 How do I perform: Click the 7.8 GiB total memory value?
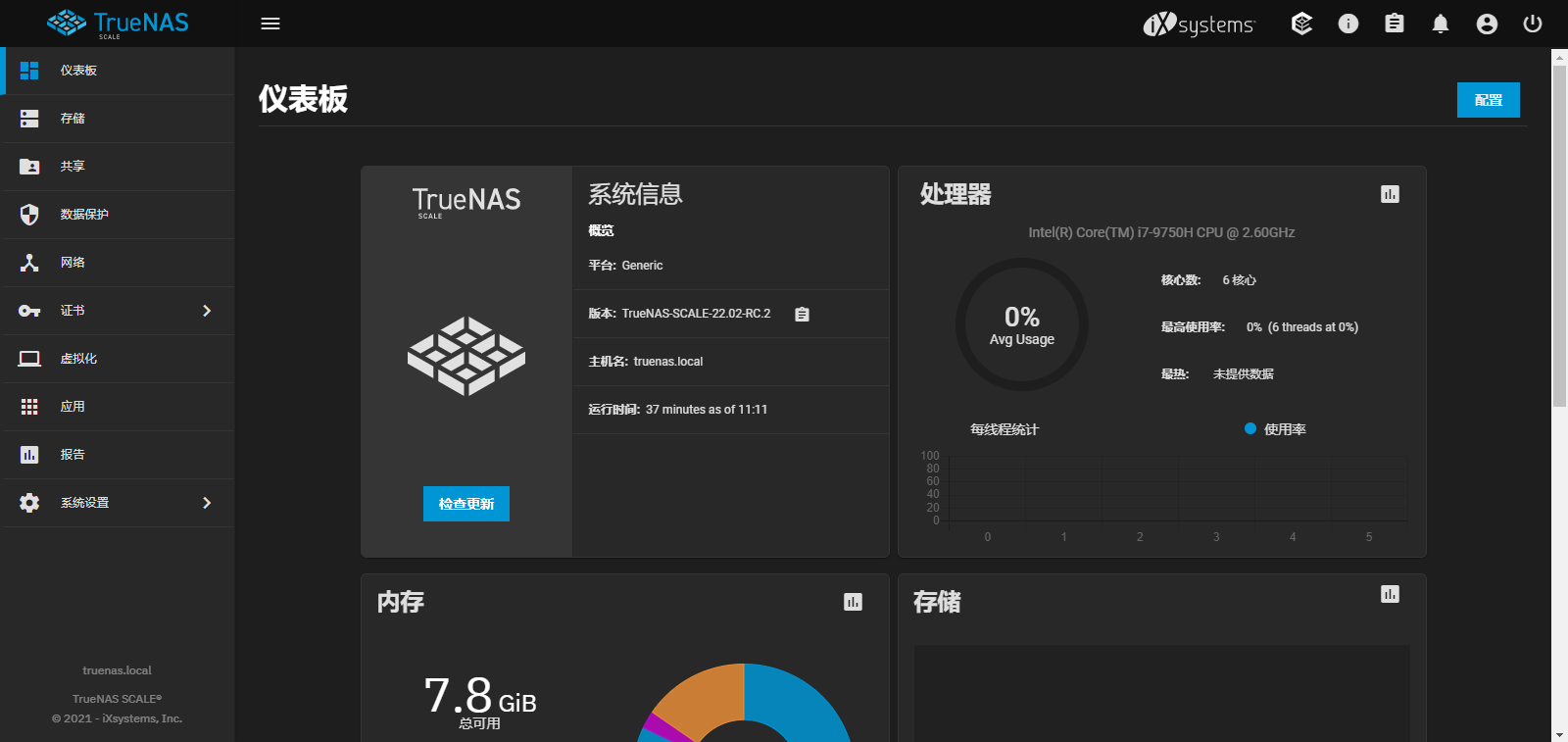point(480,696)
